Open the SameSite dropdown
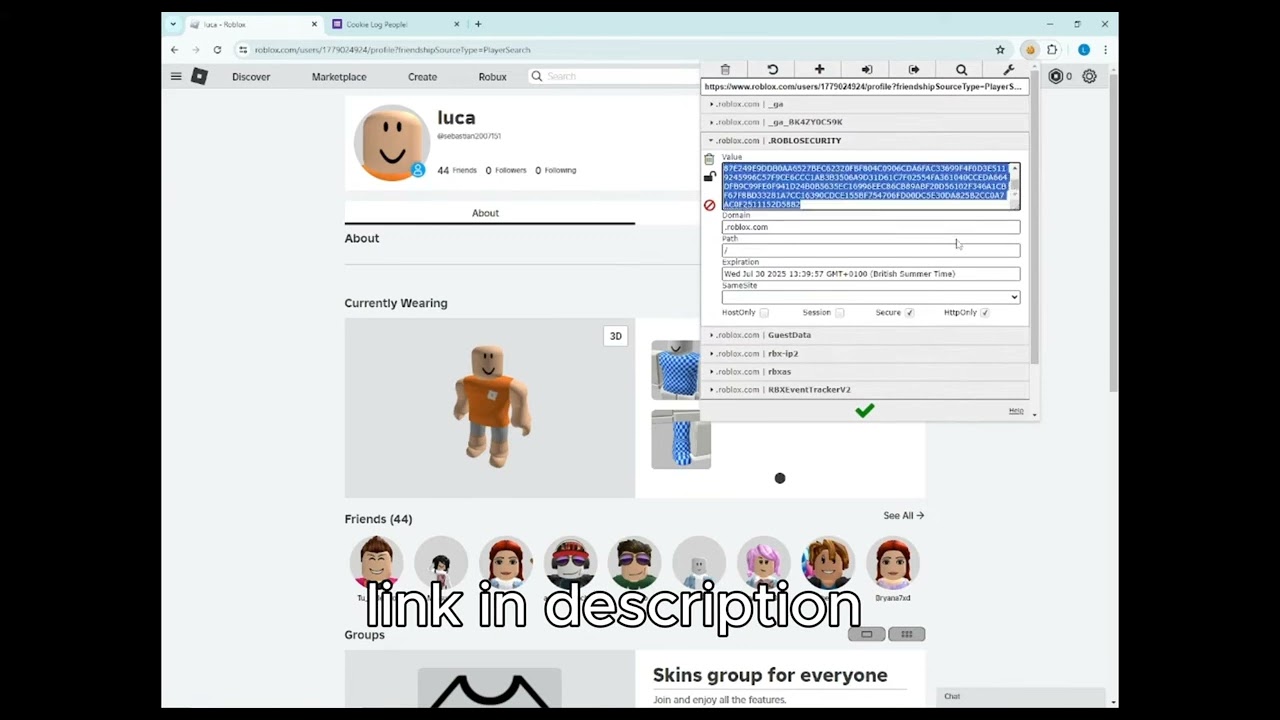 pos(871,297)
